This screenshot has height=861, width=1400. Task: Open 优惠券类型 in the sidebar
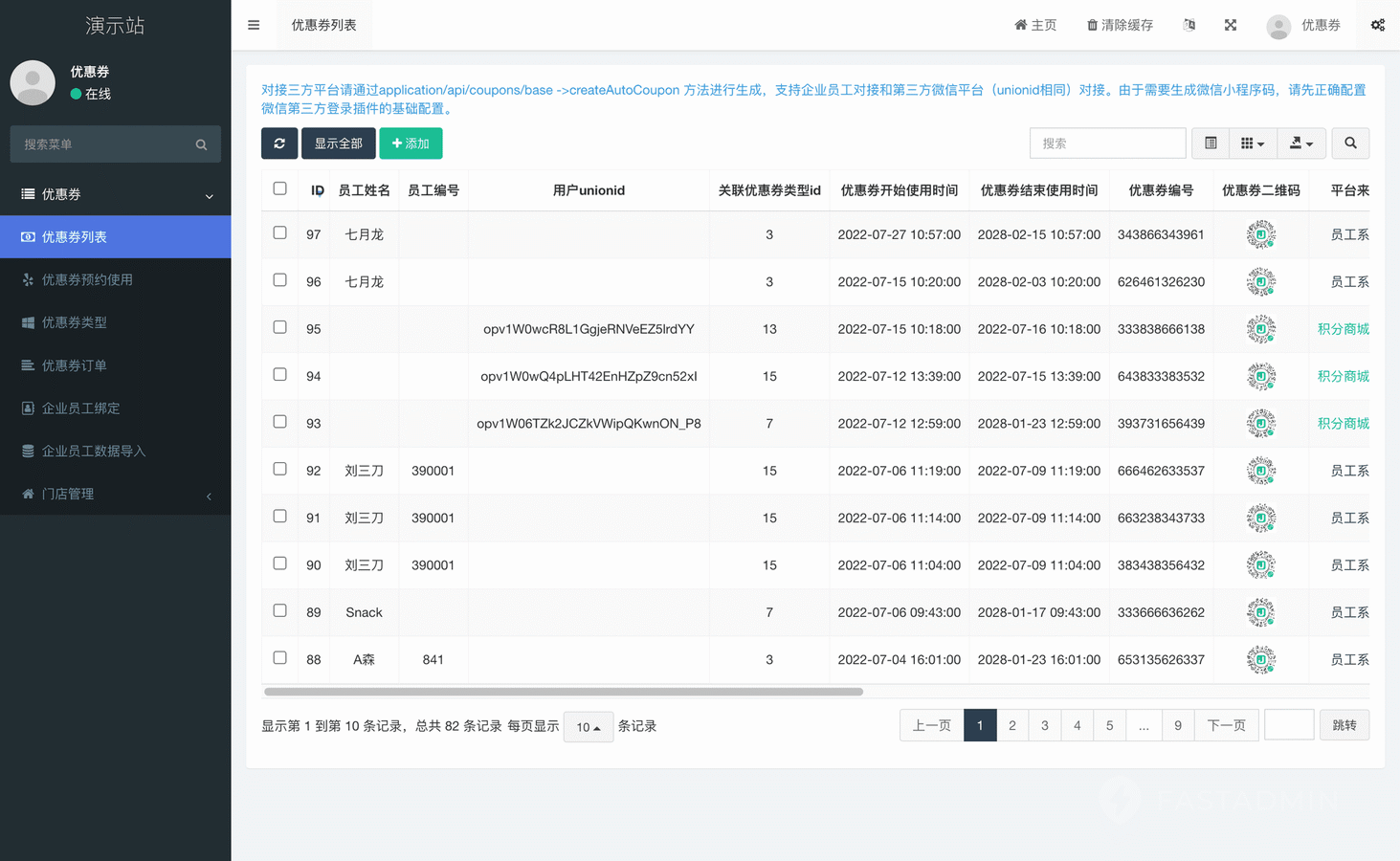click(x=75, y=322)
